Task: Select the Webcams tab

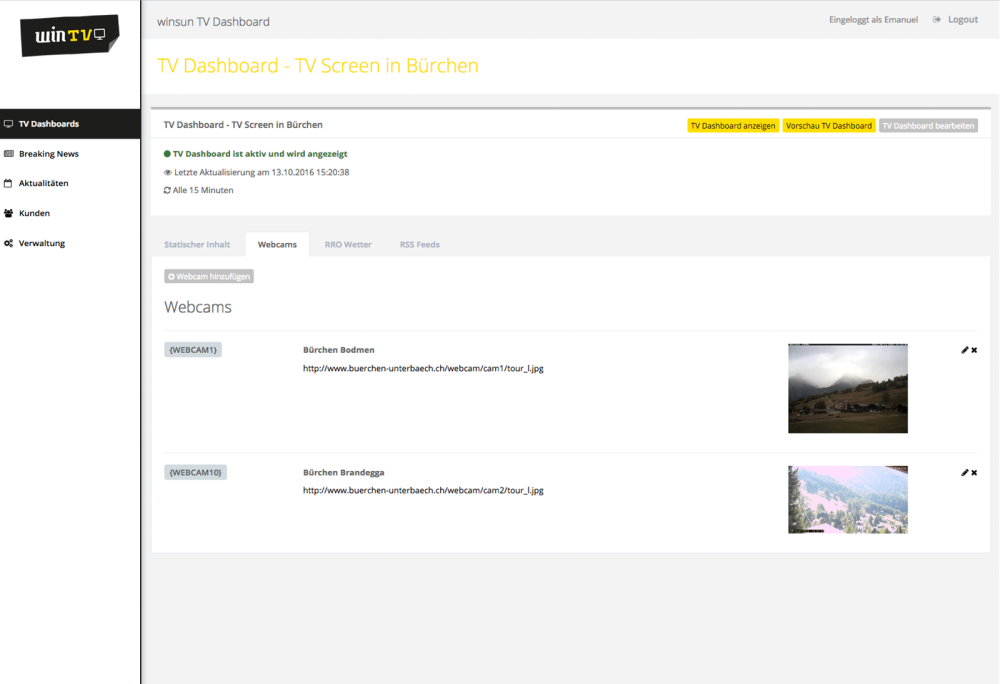Action: tap(277, 245)
